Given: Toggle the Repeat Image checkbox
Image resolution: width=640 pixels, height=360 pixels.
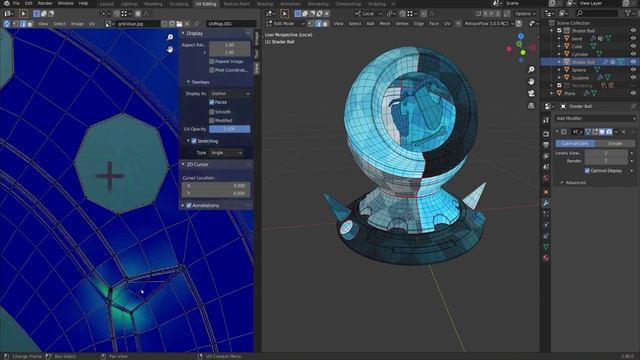Looking at the screenshot, I should pos(211,61).
